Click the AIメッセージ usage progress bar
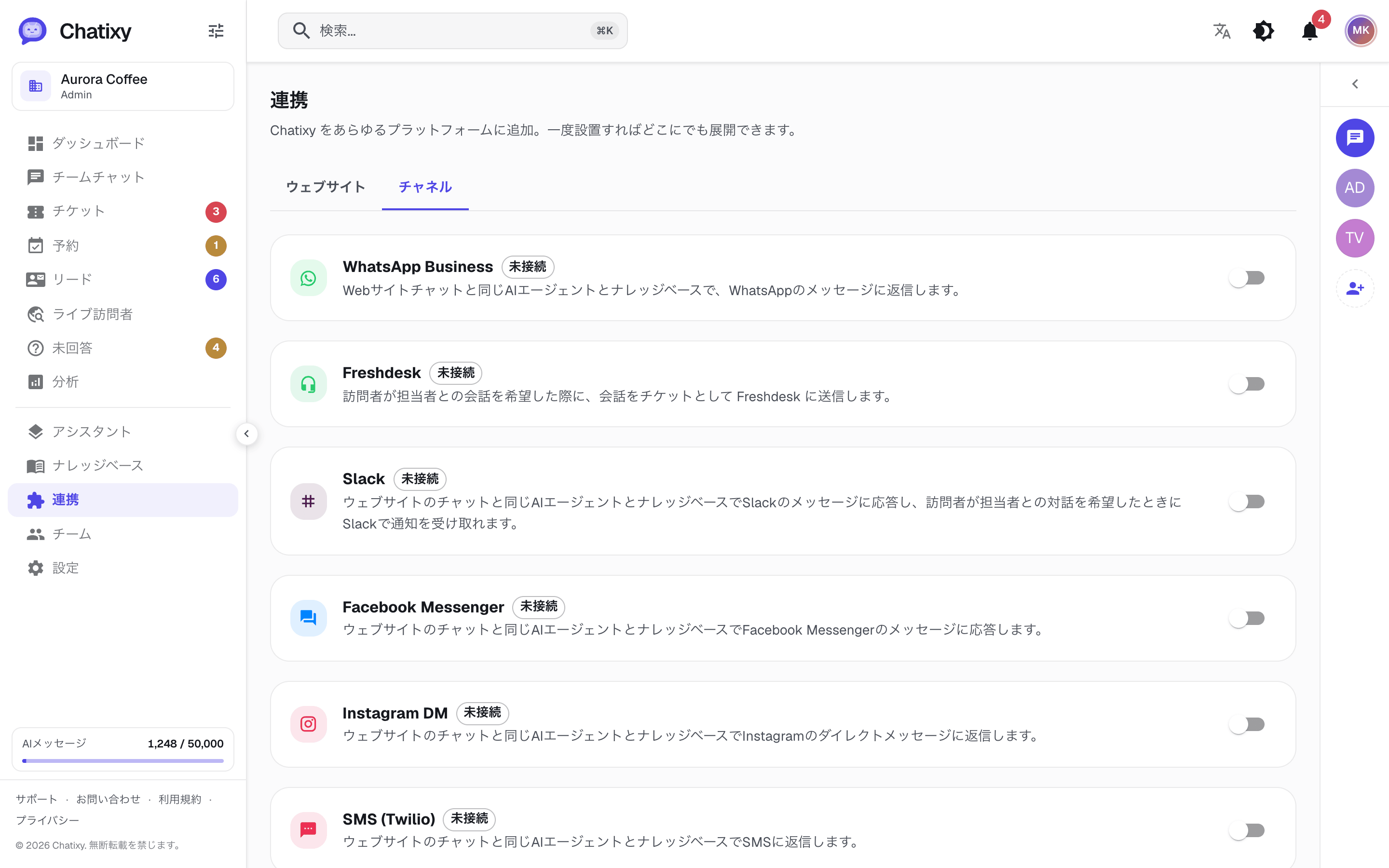Viewport: 1389px width, 868px height. (x=123, y=760)
